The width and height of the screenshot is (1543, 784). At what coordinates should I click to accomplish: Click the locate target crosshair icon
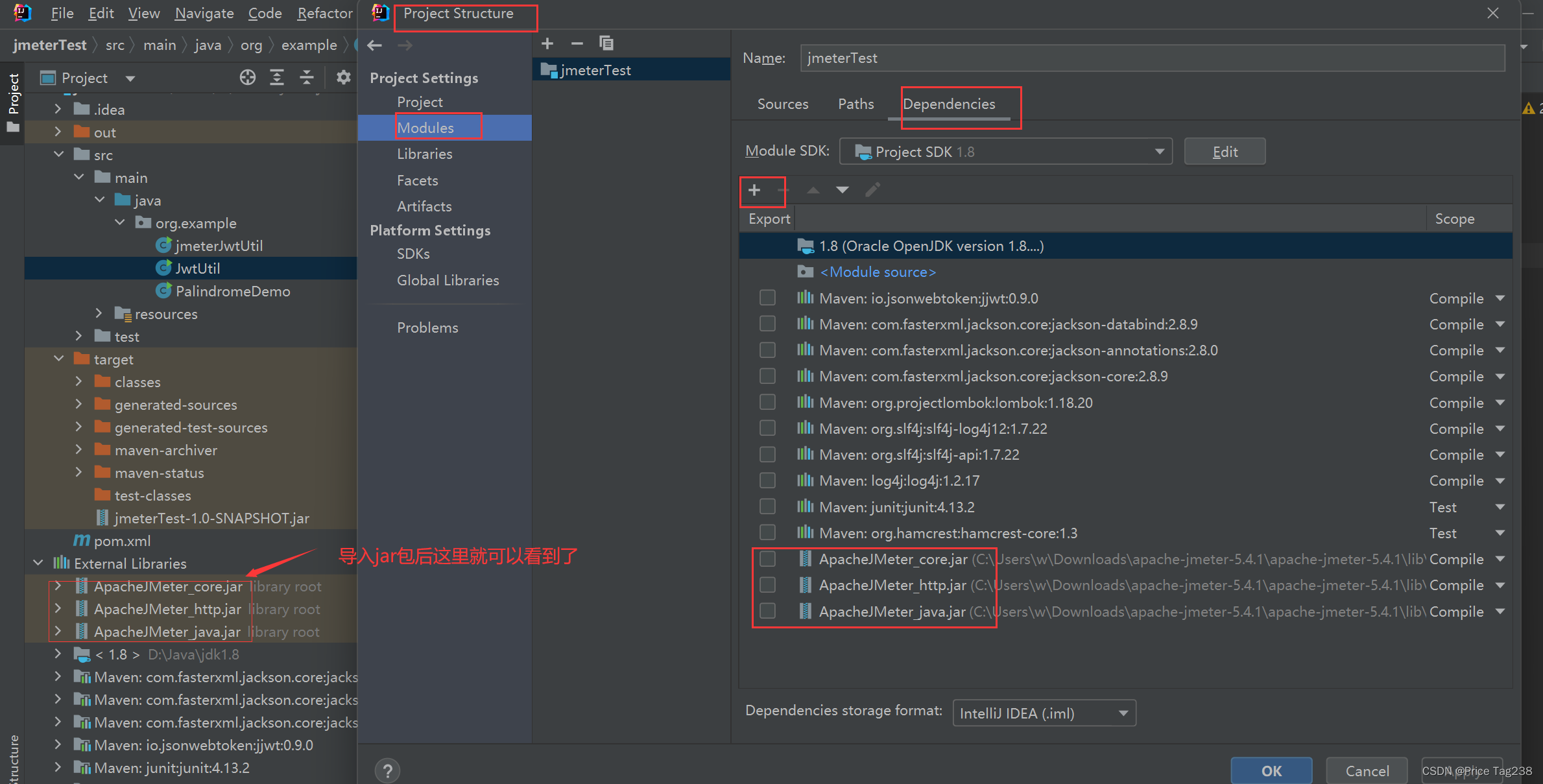click(x=247, y=78)
